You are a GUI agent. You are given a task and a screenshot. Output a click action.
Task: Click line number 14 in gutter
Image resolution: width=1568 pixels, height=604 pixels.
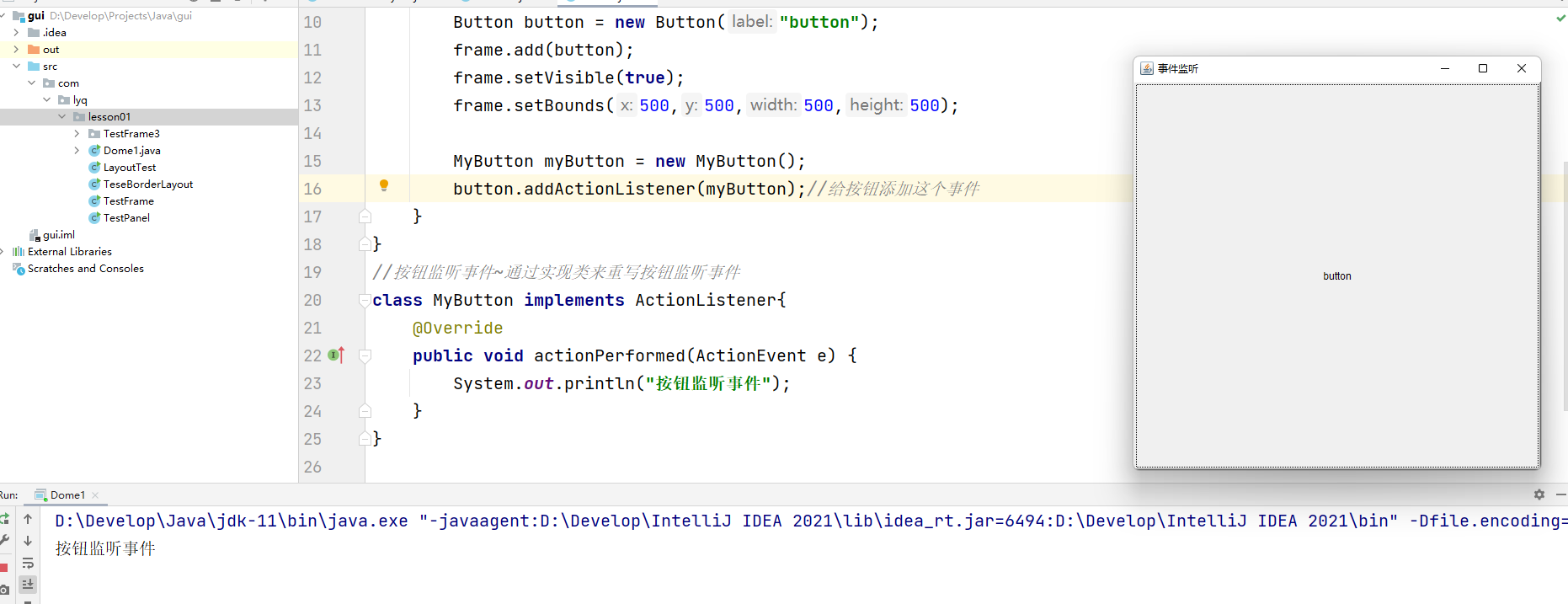[x=312, y=133]
